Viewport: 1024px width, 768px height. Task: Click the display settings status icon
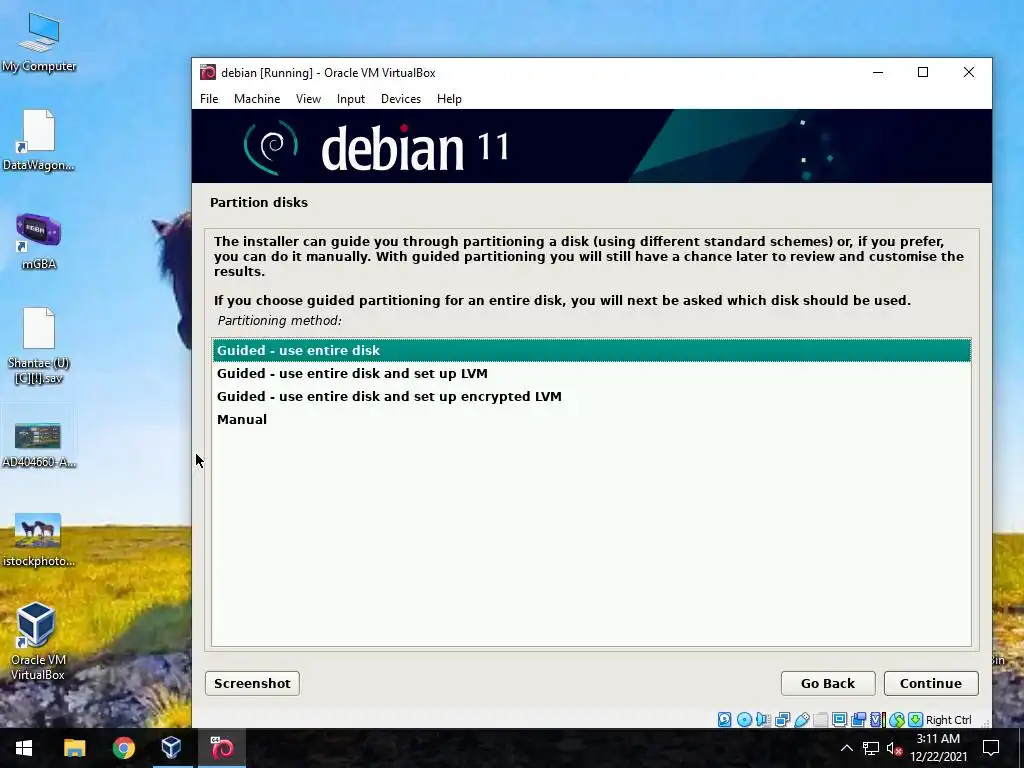tap(839, 720)
